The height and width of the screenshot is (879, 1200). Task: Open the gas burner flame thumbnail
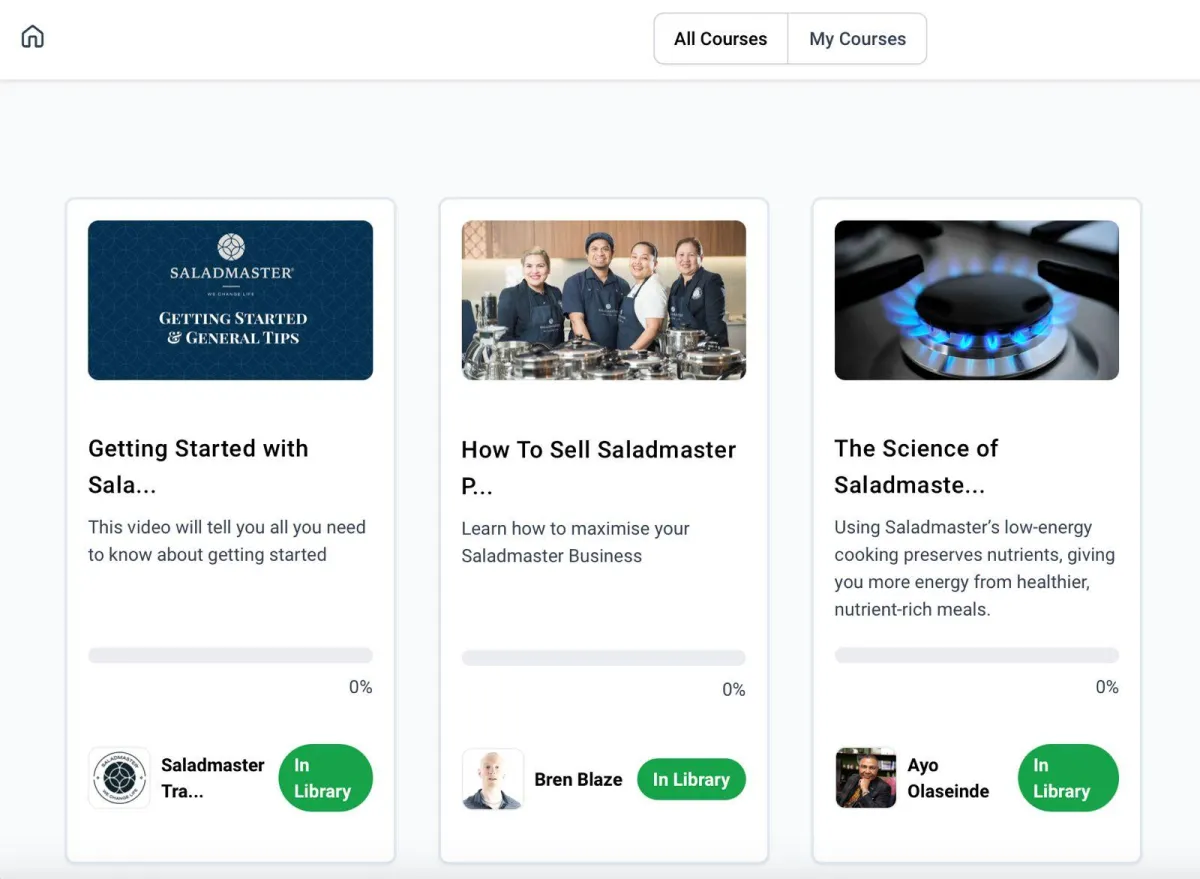coord(977,300)
